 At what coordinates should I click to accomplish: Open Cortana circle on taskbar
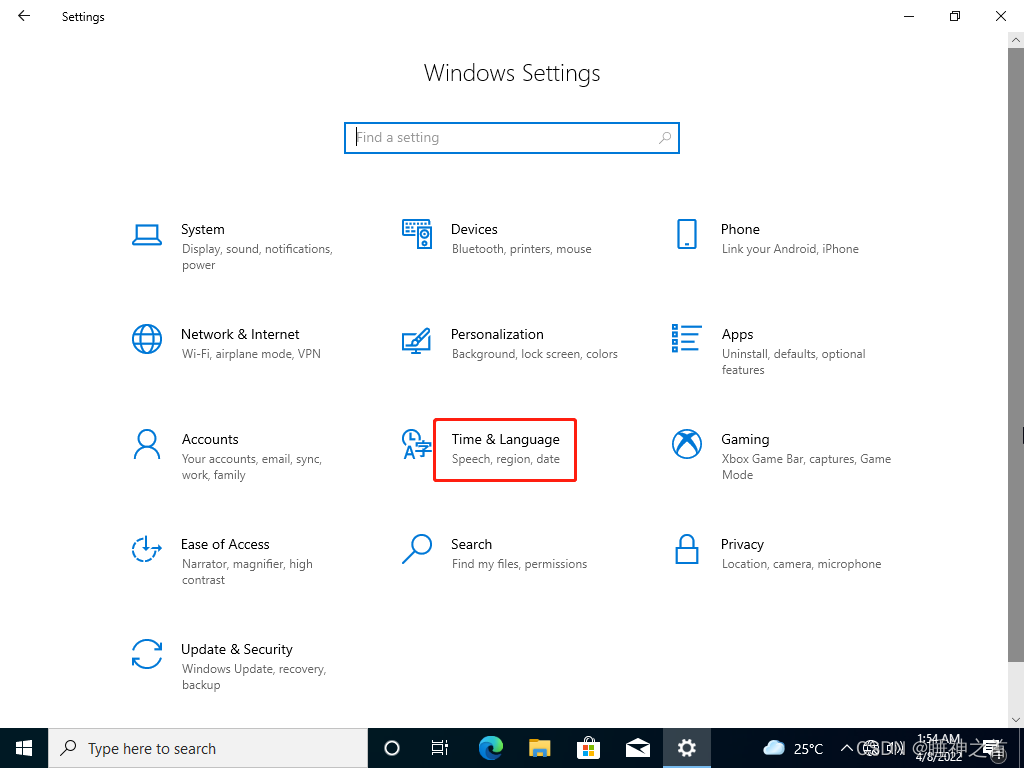click(x=391, y=748)
